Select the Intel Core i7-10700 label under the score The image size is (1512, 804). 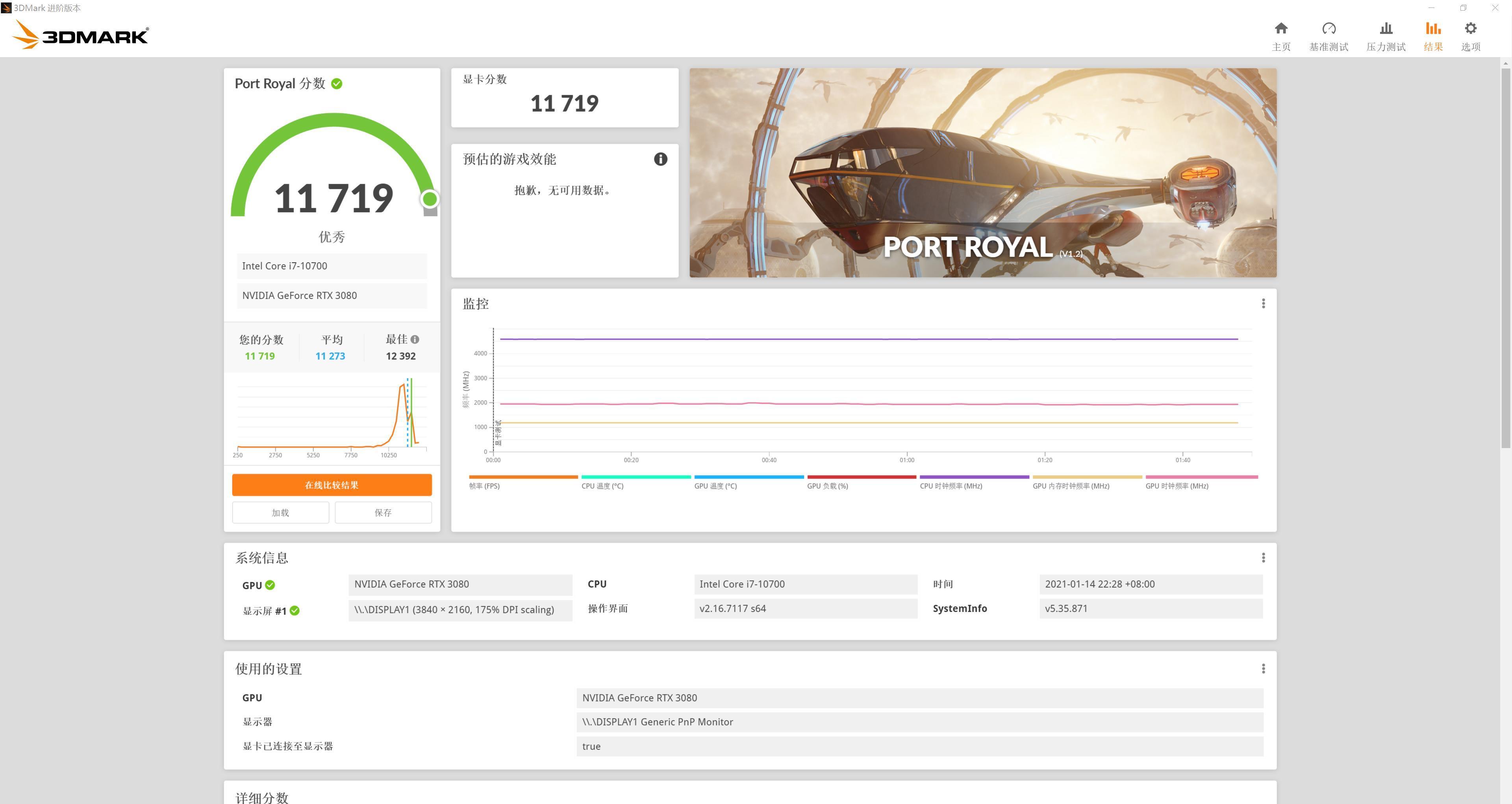coord(332,266)
